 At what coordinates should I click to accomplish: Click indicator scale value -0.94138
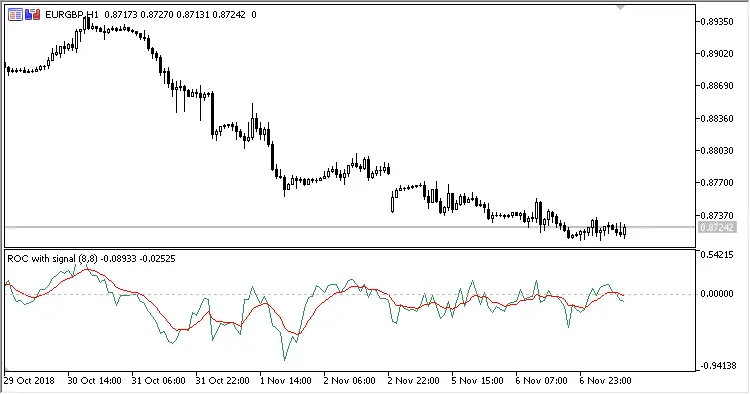click(x=717, y=366)
